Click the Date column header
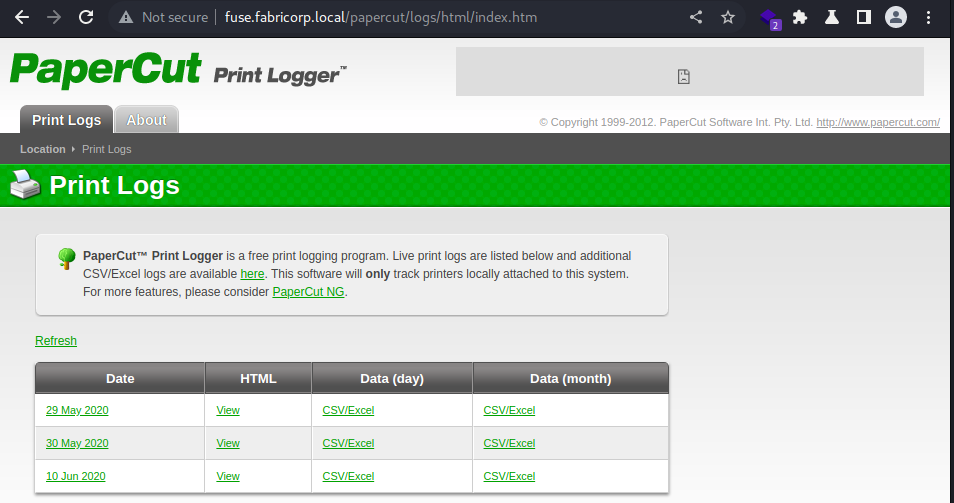Screen dimensions: 954x503 click(120, 378)
